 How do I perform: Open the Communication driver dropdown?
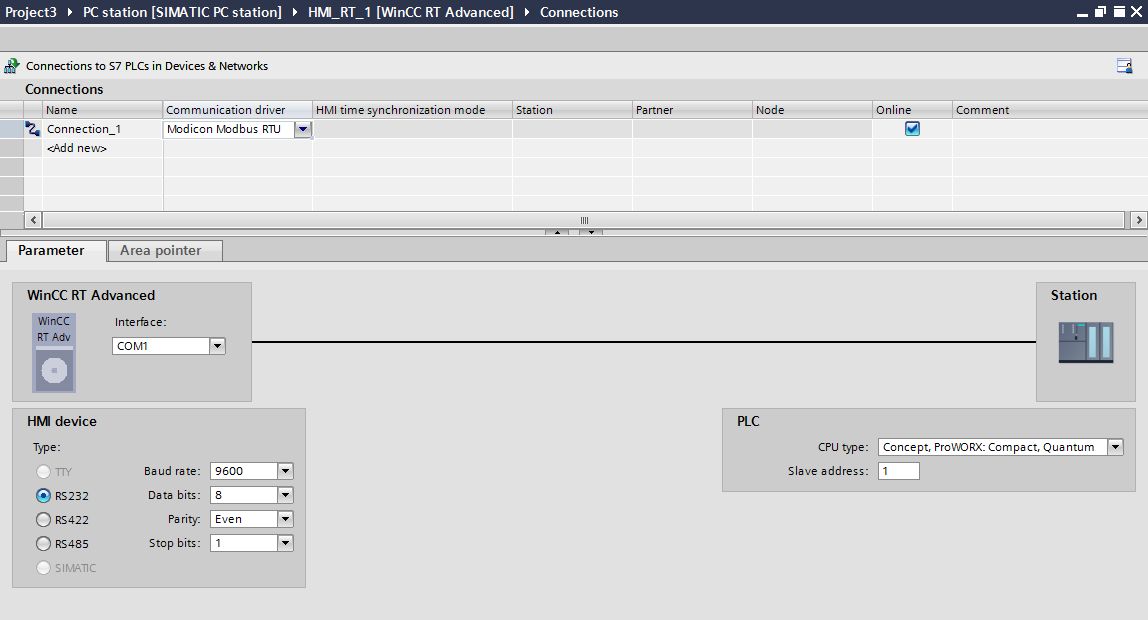point(302,129)
